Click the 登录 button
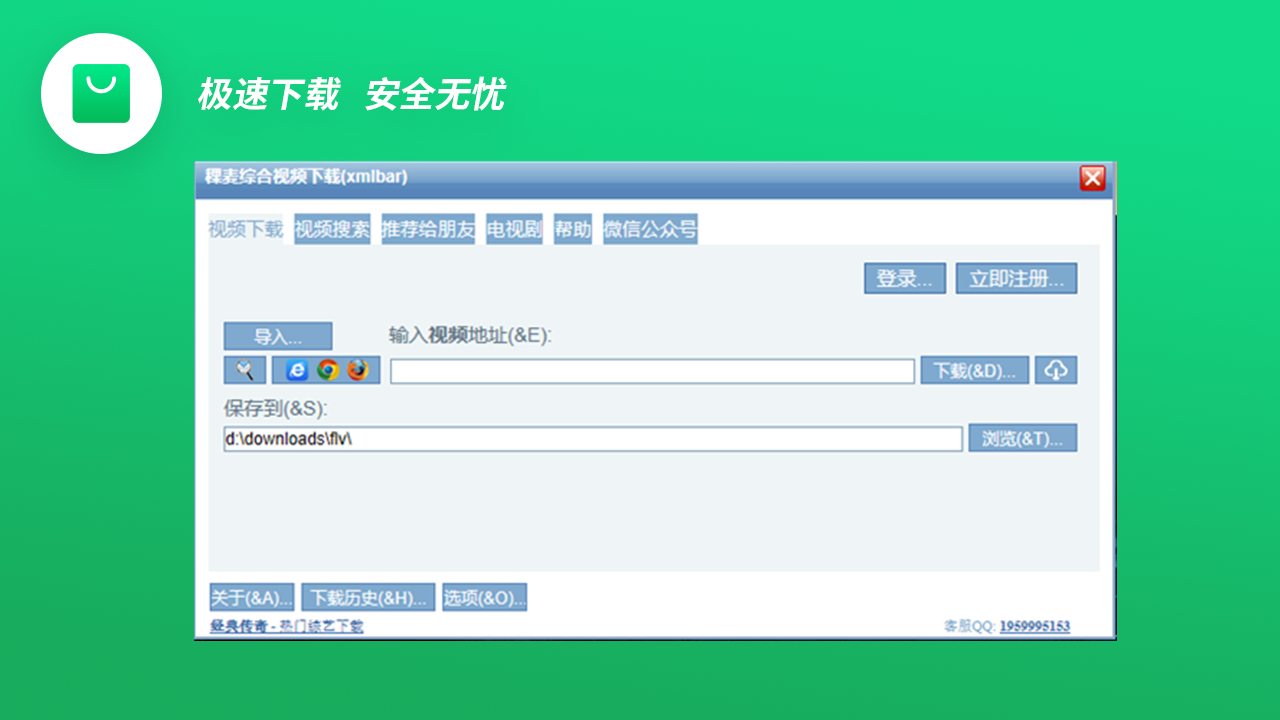The image size is (1280, 720). pyautogui.click(x=904, y=278)
